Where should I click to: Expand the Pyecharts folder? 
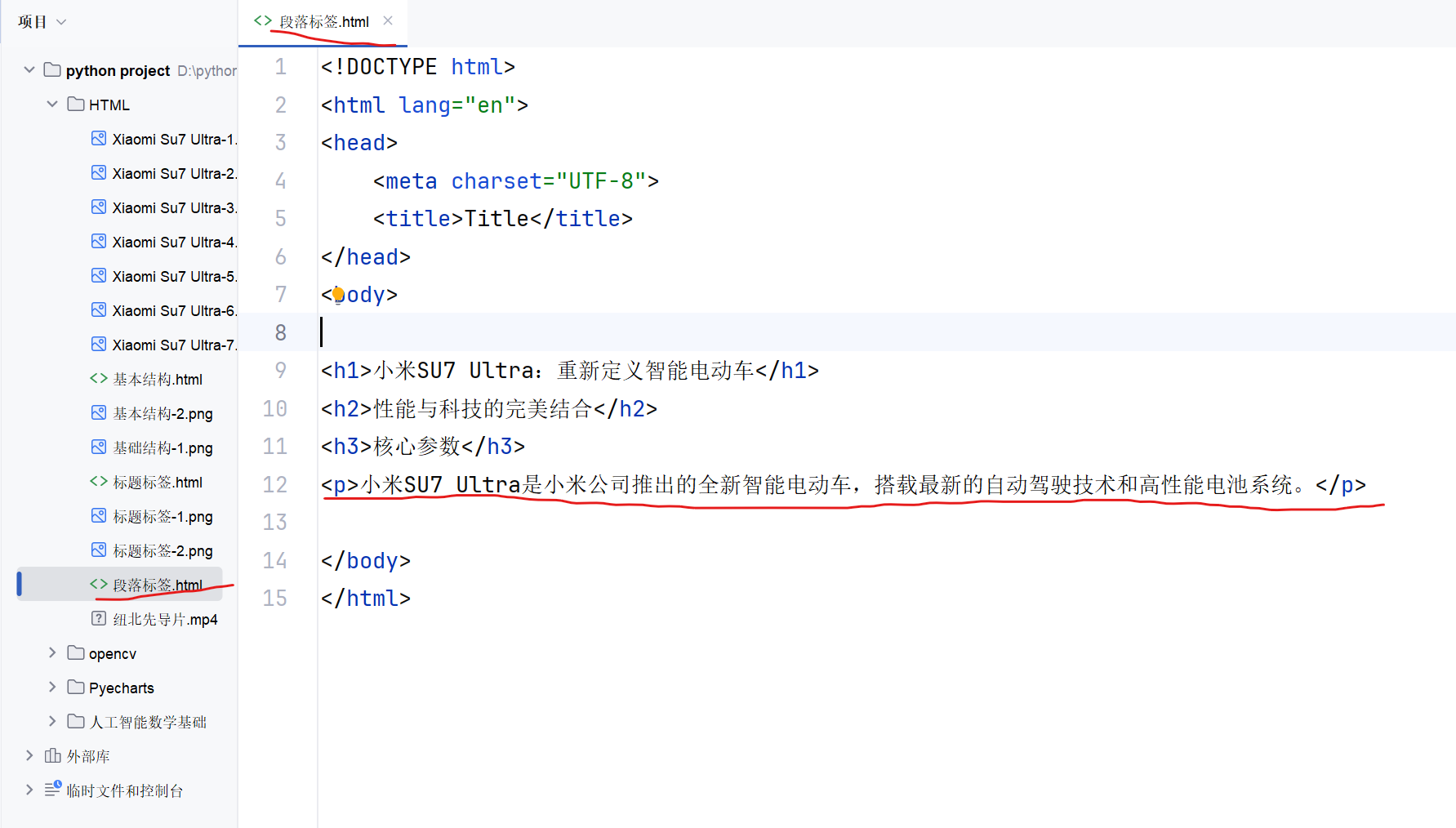(x=52, y=687)
